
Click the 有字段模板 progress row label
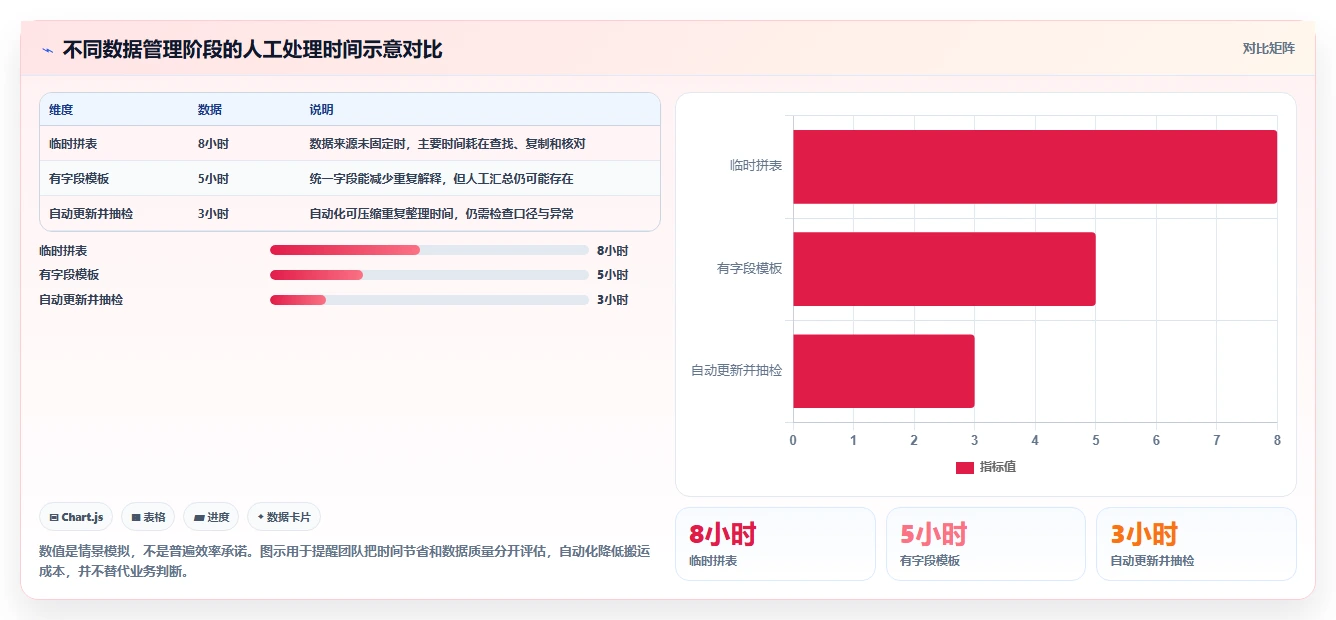pos(69,275)
